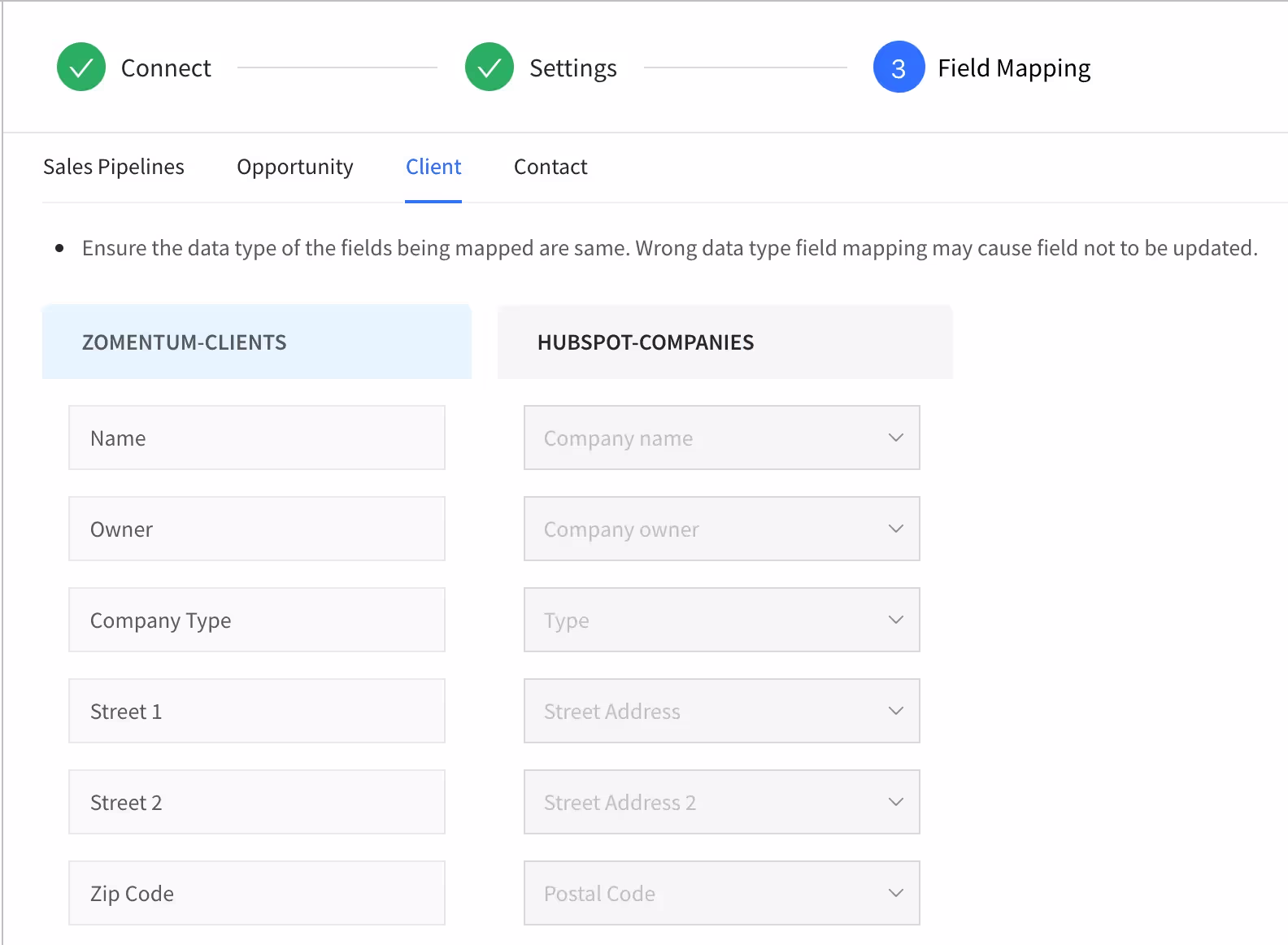Click the data type warning note text
The height and width of the screenshot is (945, 1288).
click(670, 248)
